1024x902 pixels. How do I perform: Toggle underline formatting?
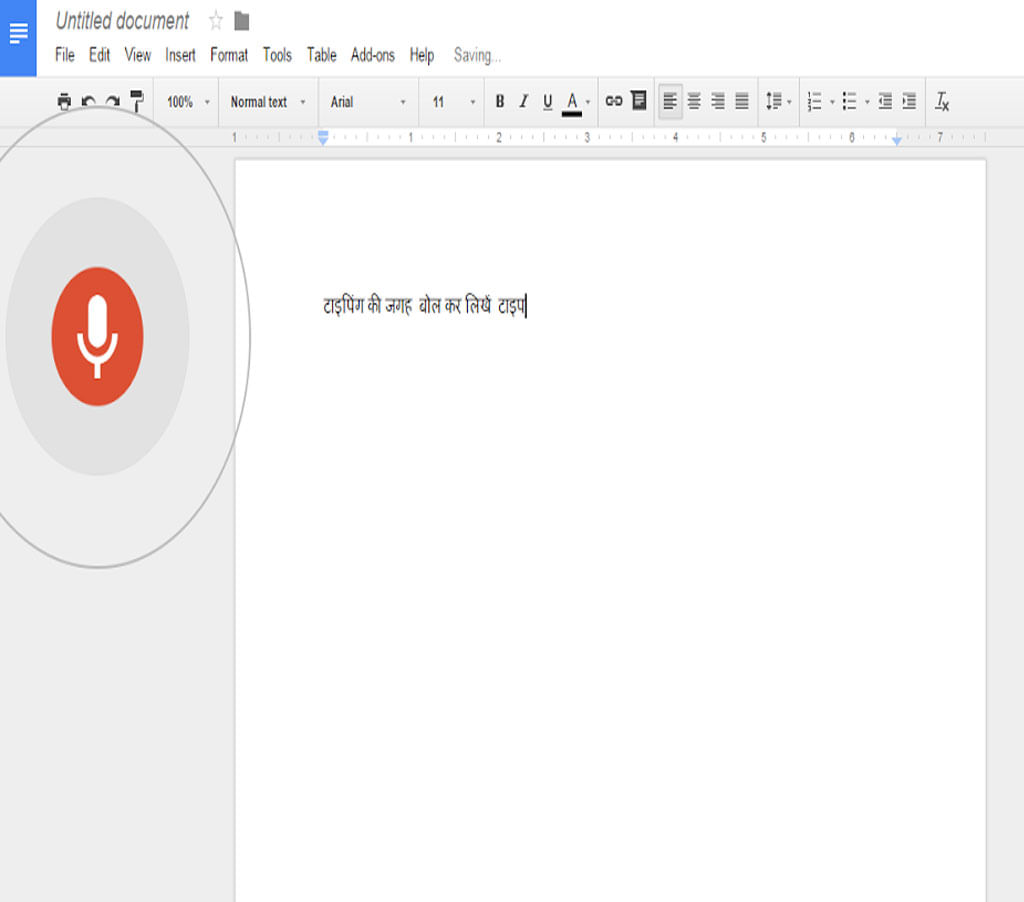(x=547, y=101)
